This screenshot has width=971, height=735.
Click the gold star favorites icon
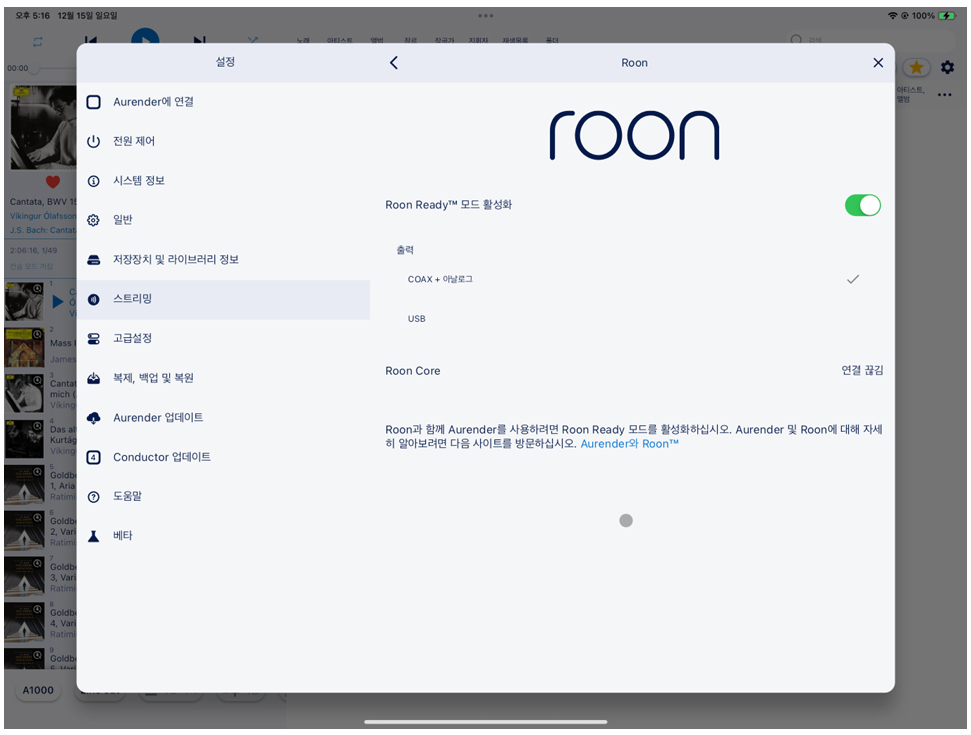coord(917,67)
